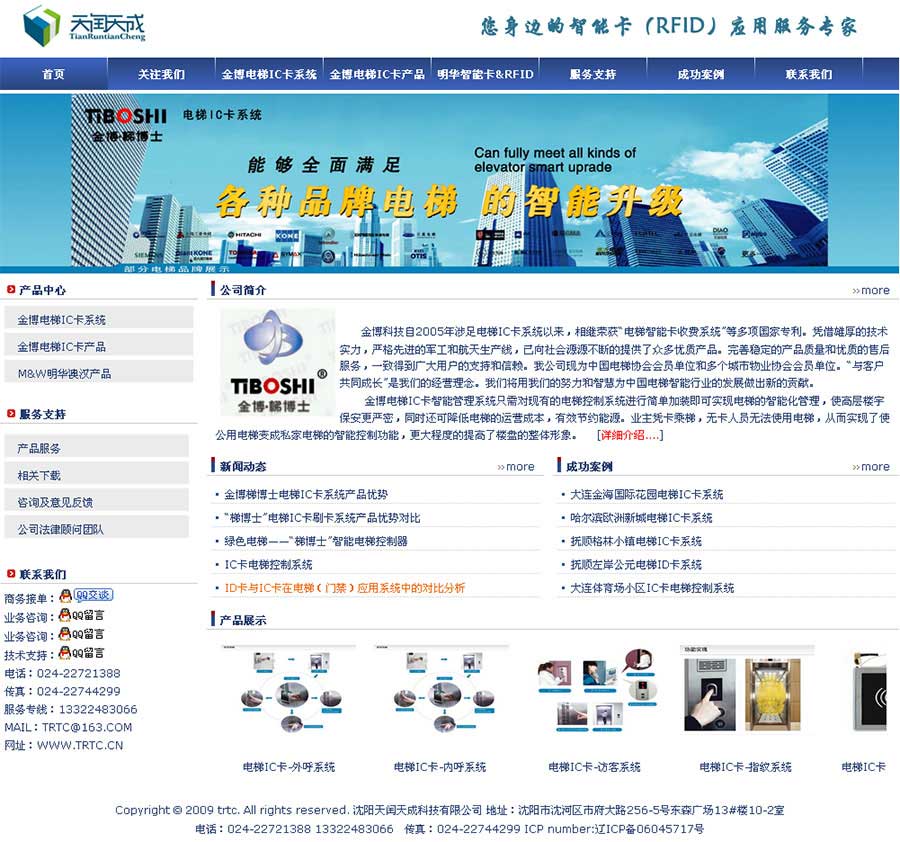
Task: Click the TIBOSHI company logo image
Action: (x=278, y=362)
